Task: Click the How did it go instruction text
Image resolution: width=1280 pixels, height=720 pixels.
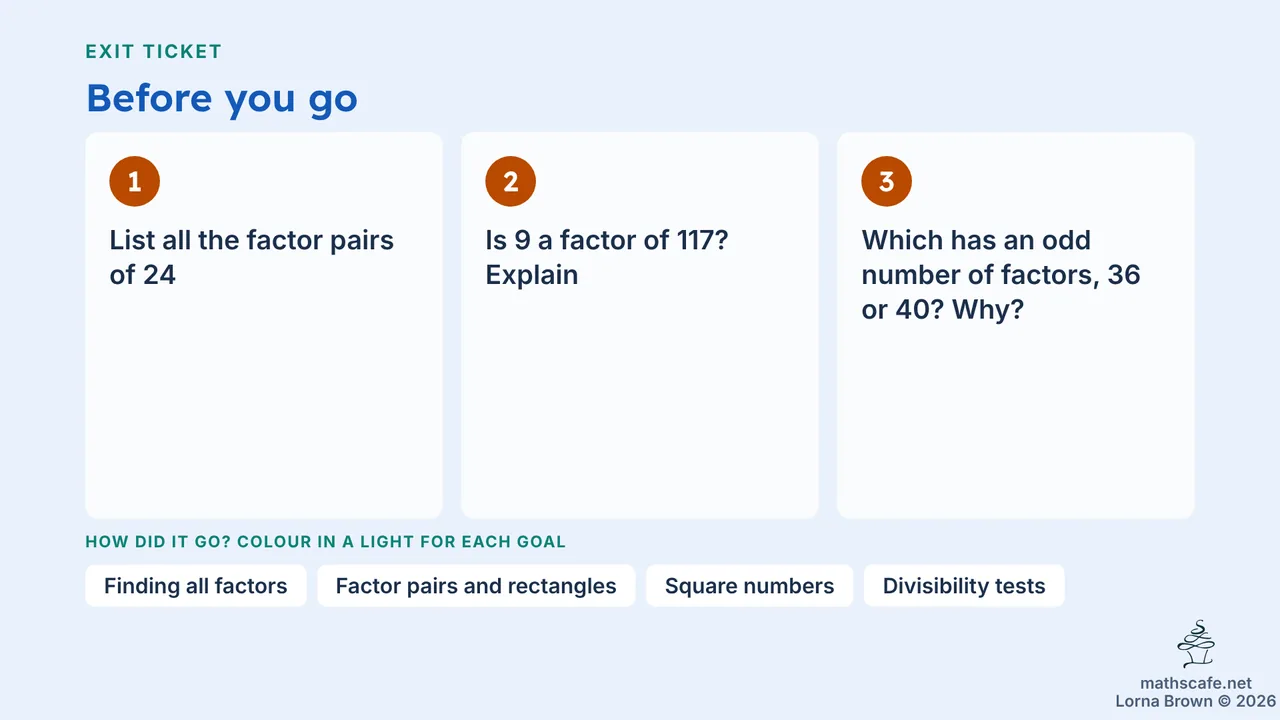Action: [x=326, y=542]
